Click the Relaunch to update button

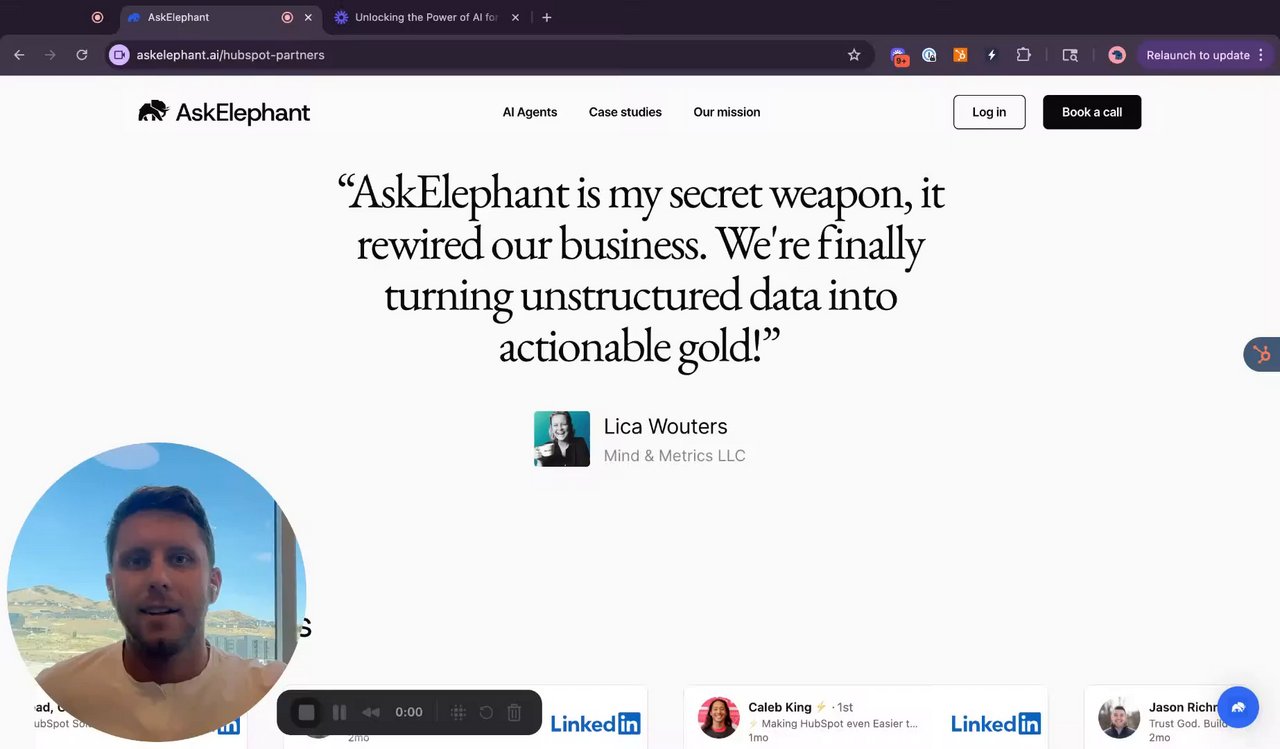pyautogui.click(x=1198, y=55)
